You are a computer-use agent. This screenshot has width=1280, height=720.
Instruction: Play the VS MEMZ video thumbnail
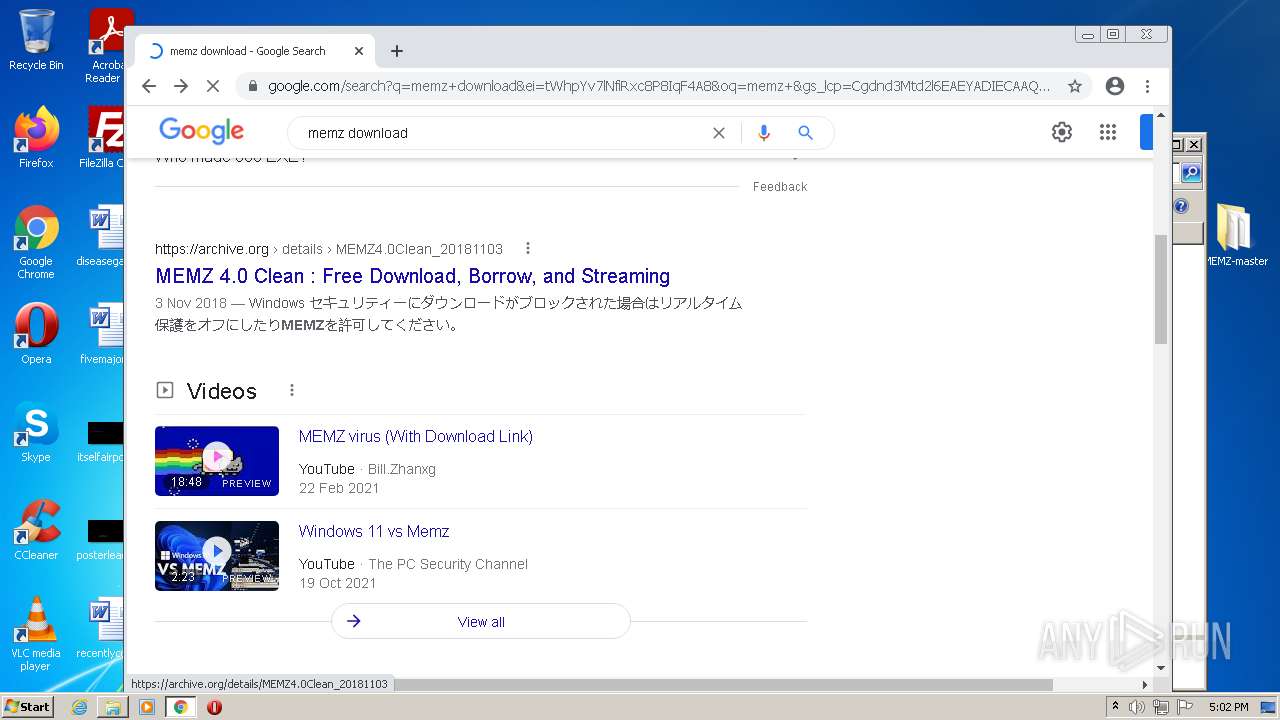point(217,556)
